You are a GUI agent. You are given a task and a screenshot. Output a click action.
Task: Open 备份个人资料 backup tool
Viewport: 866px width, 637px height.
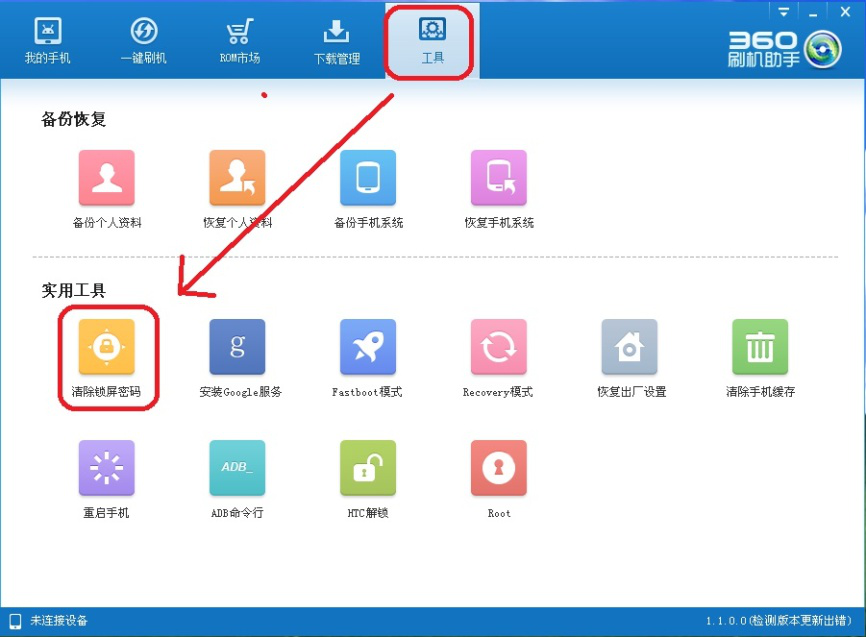pos(107,176)
